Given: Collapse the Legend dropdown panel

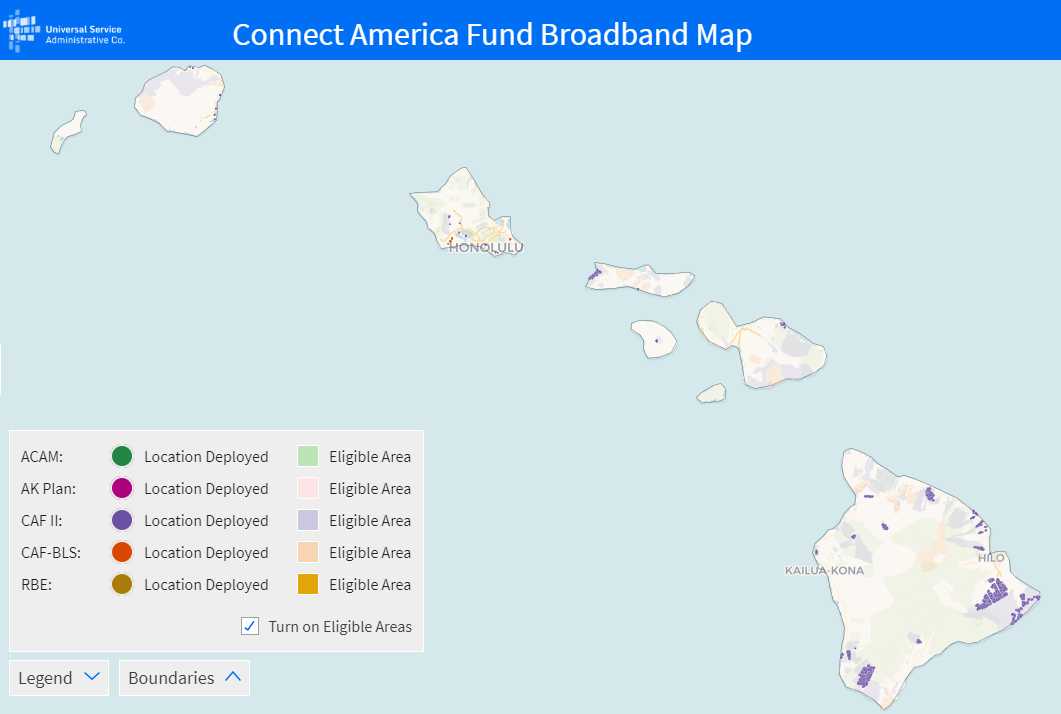Looking at the screenshot, I should (59, 677).
